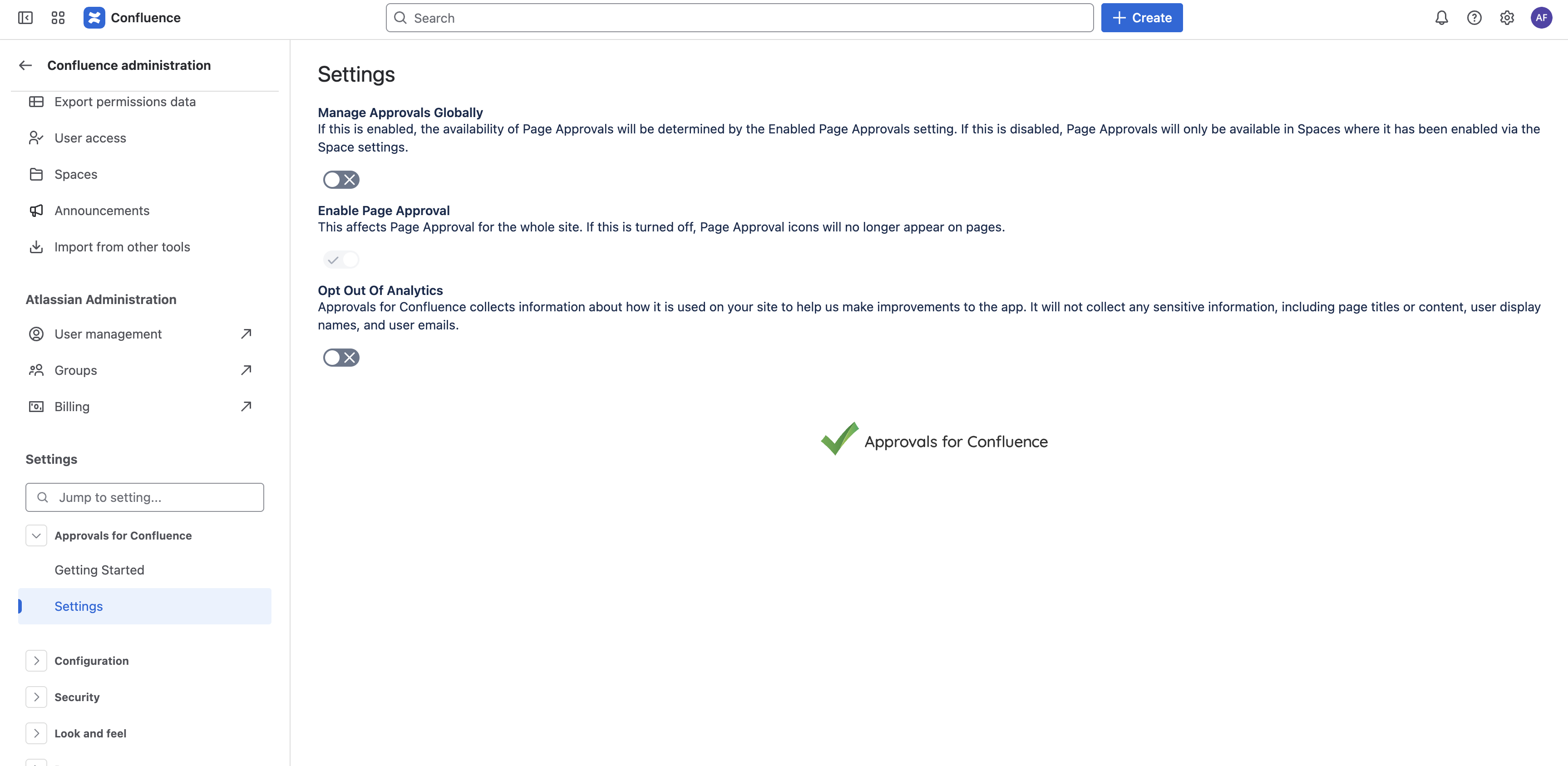The image size is (1568, 766).
Task: Expand the Configuration section
Action: click(x=36, y=660)
